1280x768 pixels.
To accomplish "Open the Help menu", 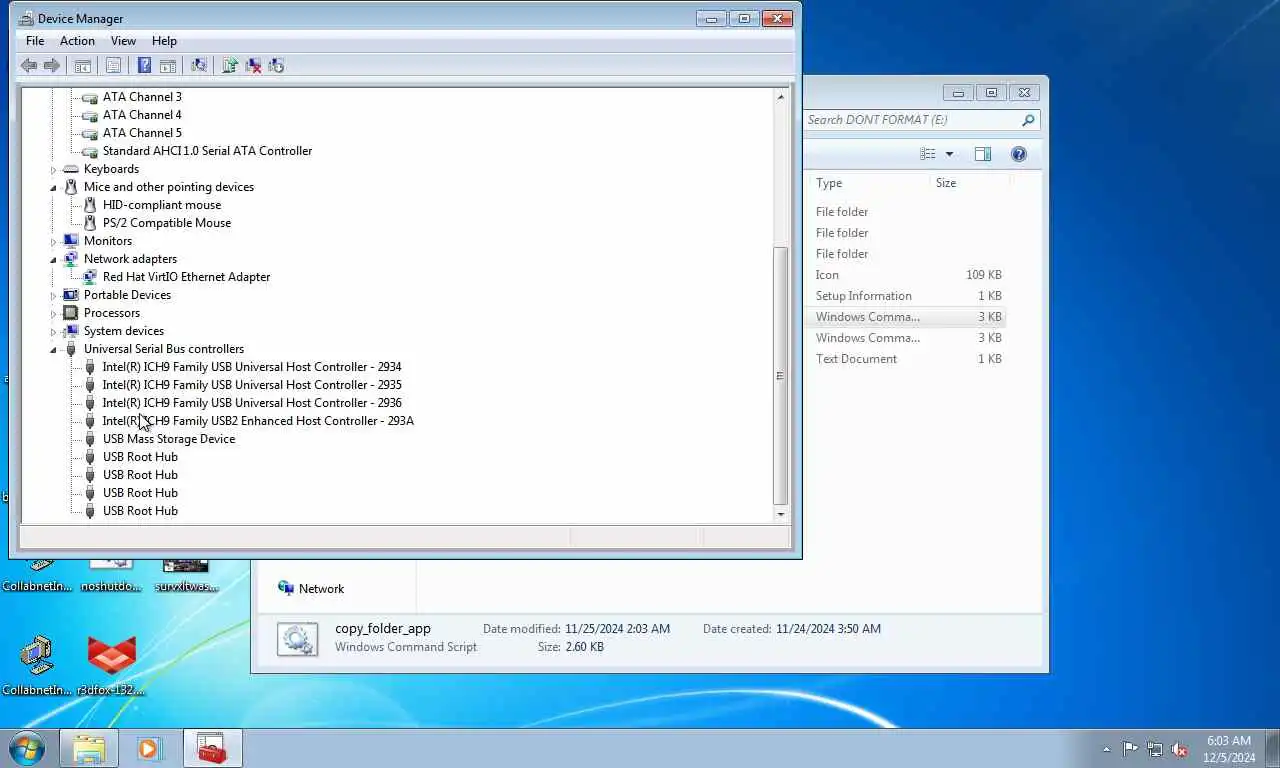I will 164,41.
